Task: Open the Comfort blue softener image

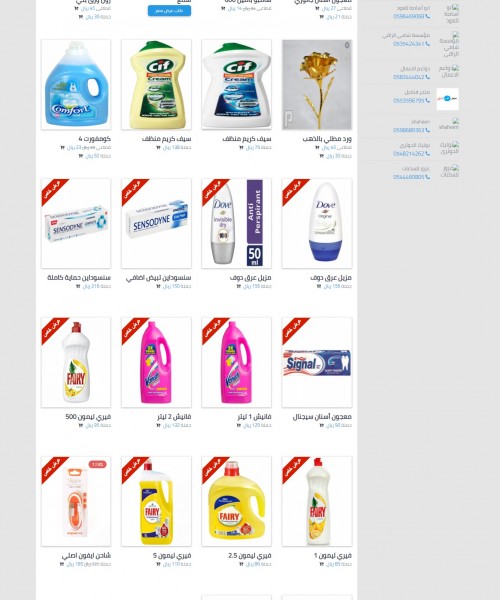Action: pyautogui.click(x=76, y=85)
